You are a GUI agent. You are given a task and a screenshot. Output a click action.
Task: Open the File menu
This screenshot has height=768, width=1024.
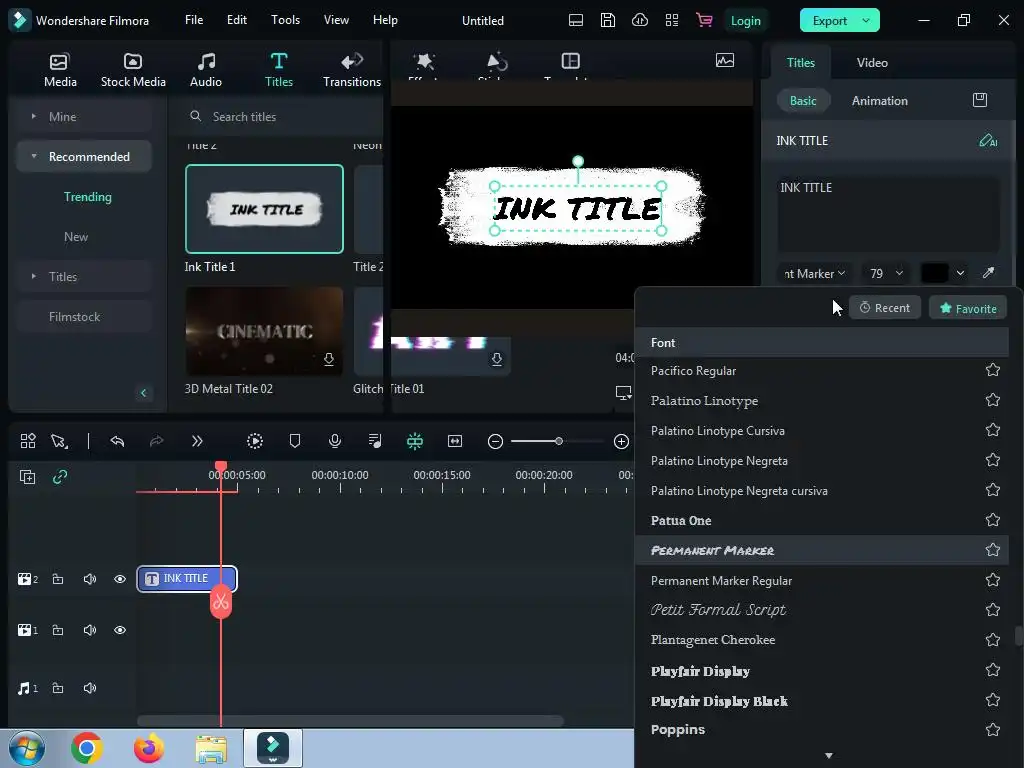tap(194, 20)
